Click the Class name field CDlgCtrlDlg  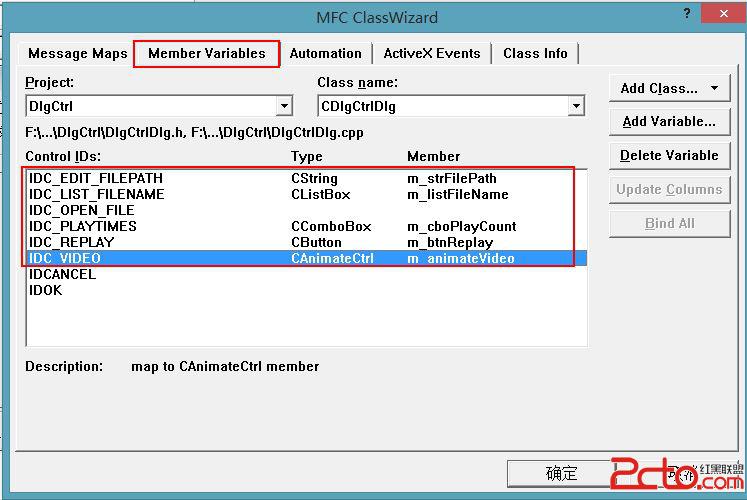click(451, 106)
